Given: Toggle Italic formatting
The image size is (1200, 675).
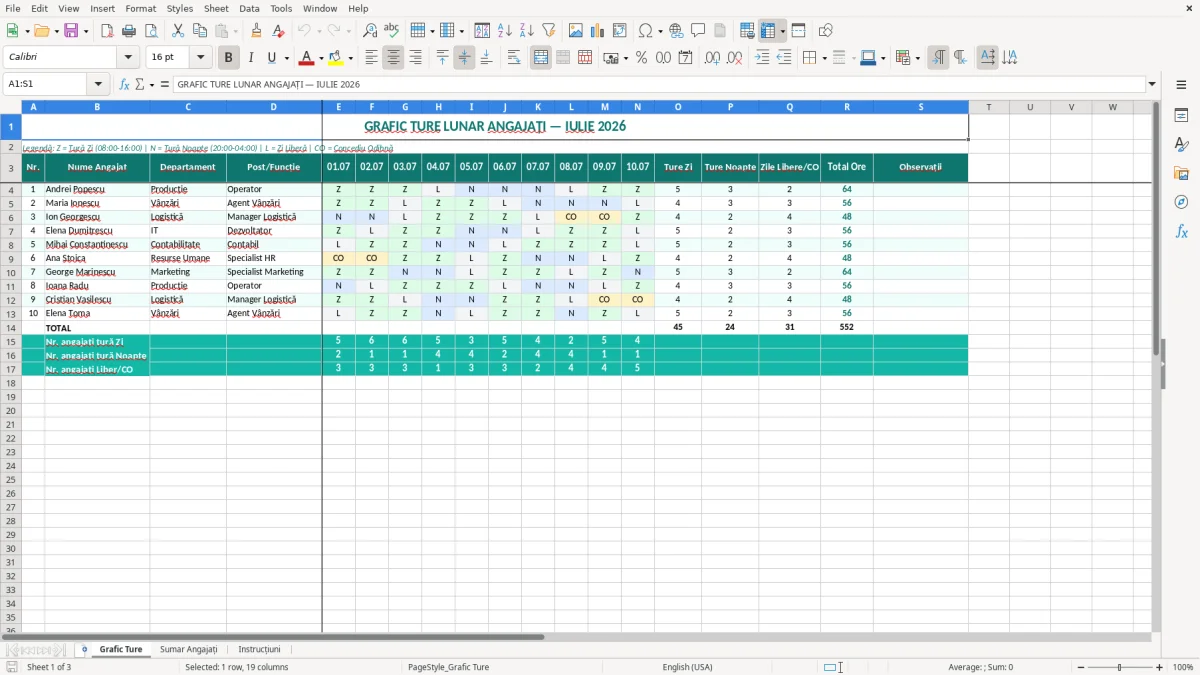Looking at the screenshot, I should click(251, 58).
